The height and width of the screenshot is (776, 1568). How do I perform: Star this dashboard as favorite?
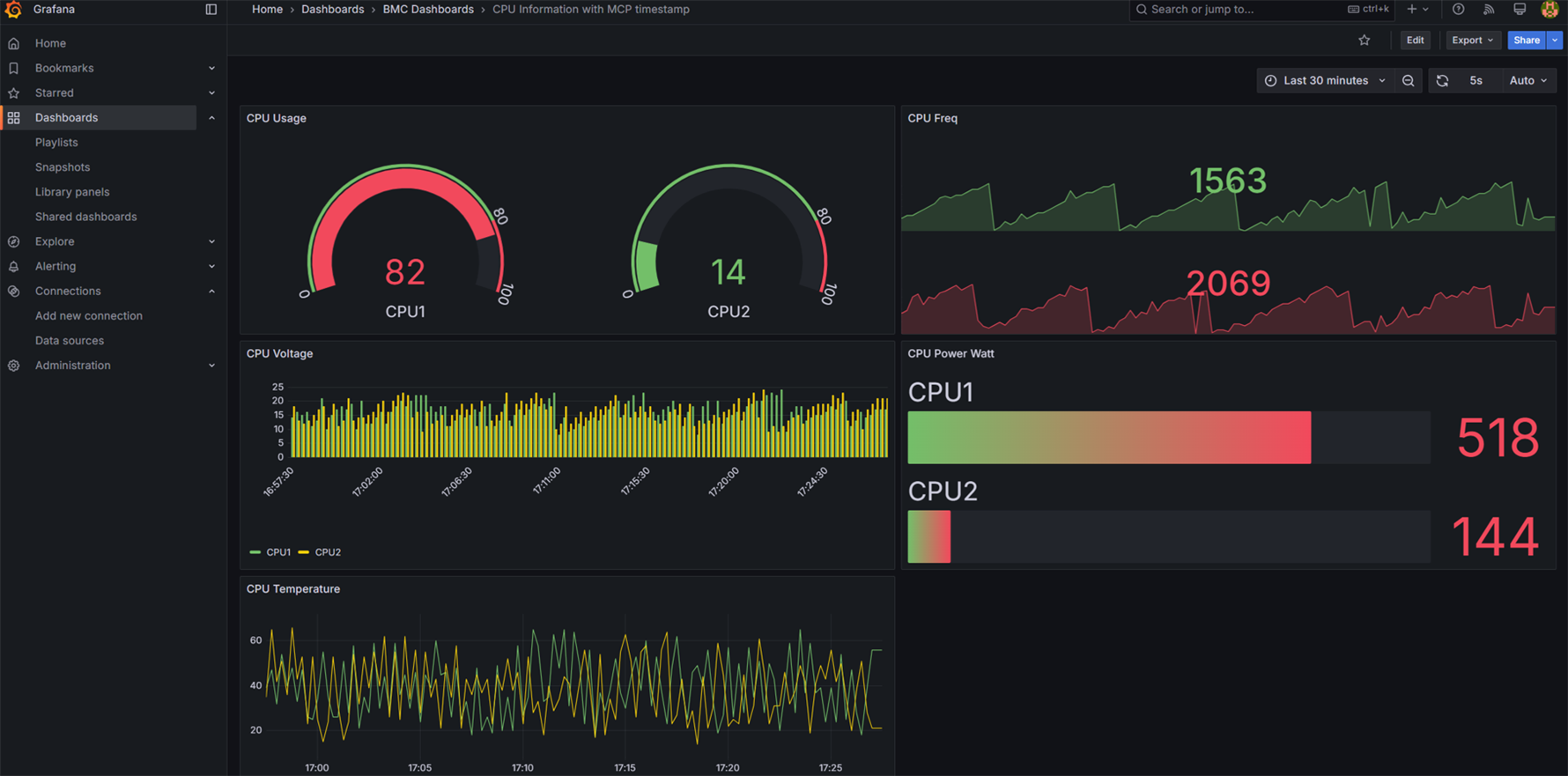tap(1364, 41)
